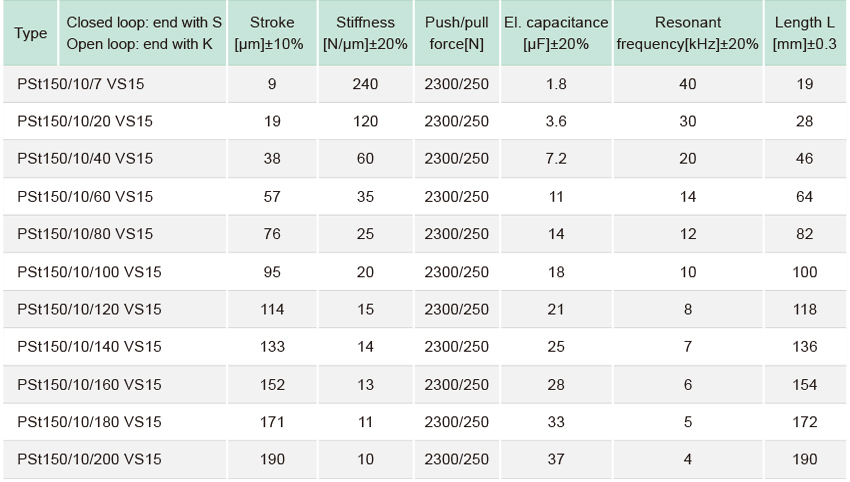Viewport: 850px width, 482px height.
Task: Select the Push/pull force header cell
Action: click(456, 33)
